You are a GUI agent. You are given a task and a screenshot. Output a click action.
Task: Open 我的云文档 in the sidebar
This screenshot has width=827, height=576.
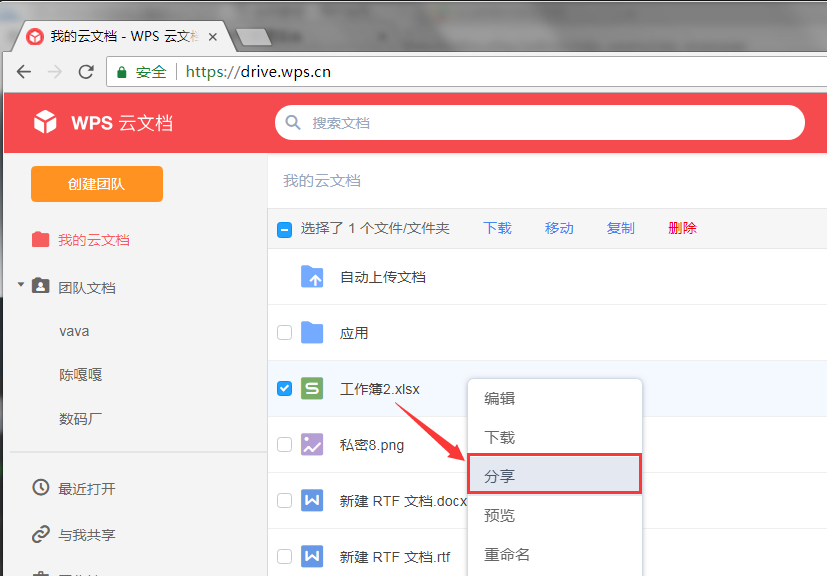pos(94,240)
